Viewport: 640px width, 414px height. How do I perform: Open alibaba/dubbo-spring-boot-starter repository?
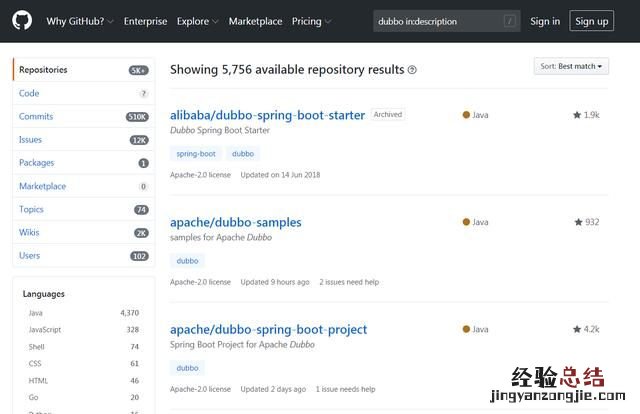pos(267,115)
